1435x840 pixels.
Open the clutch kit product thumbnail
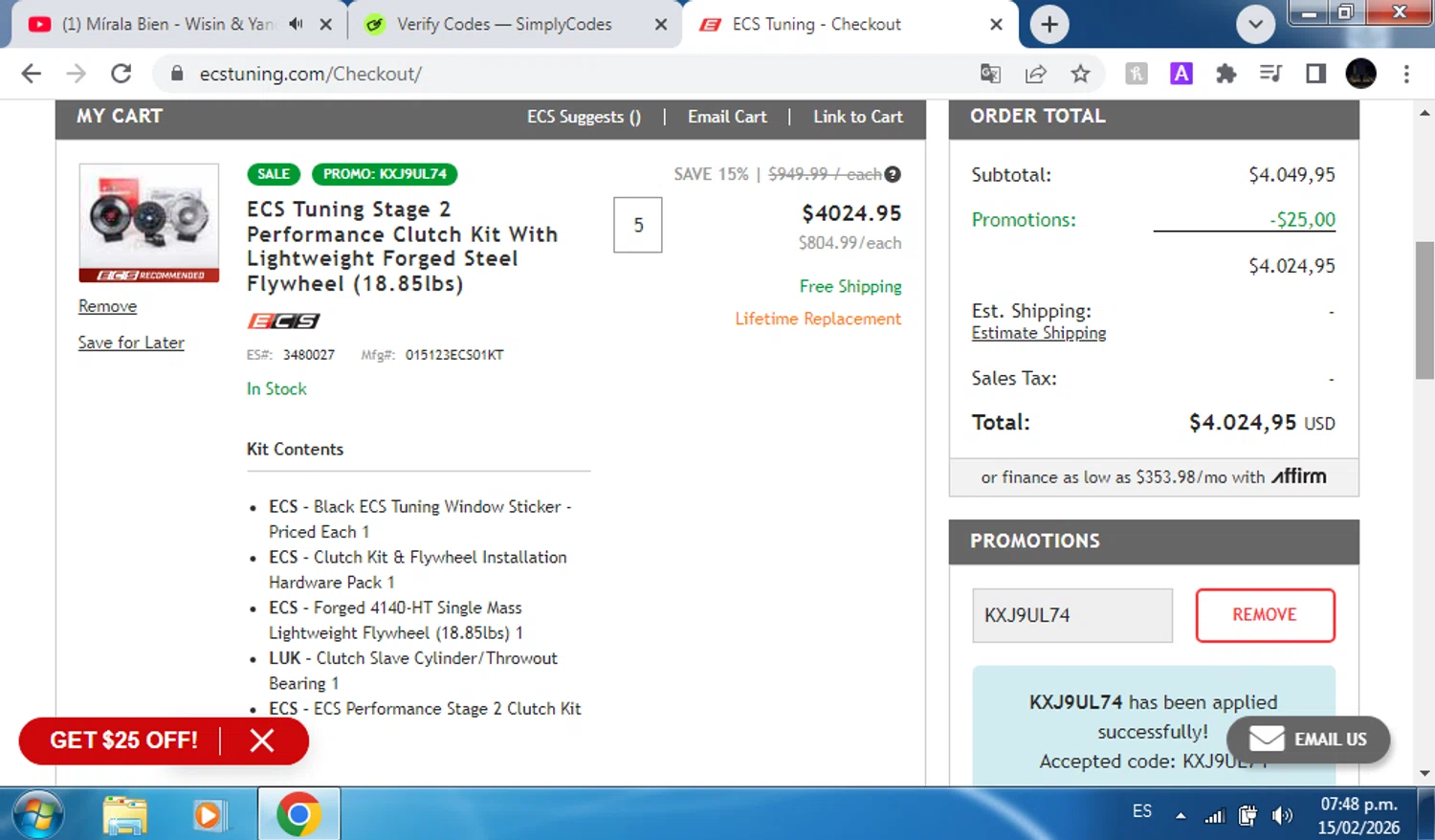pos(149,223)
